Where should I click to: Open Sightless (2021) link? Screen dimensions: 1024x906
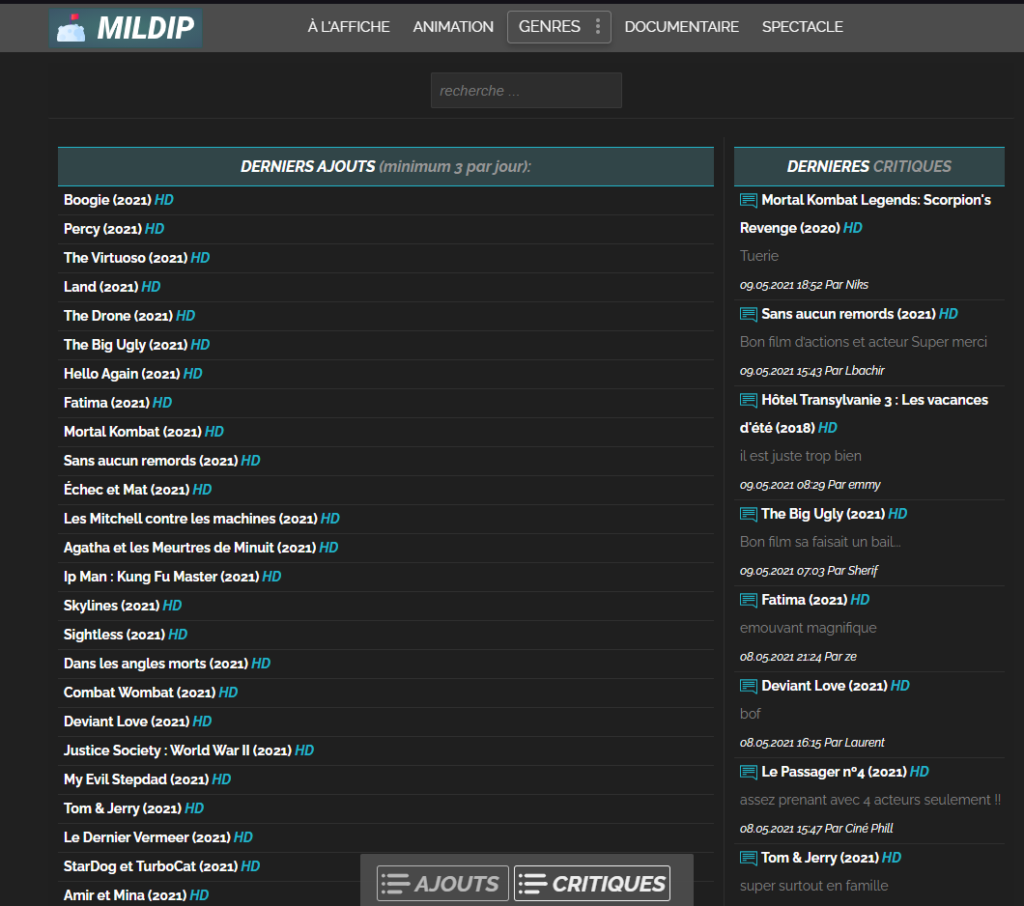125,634
